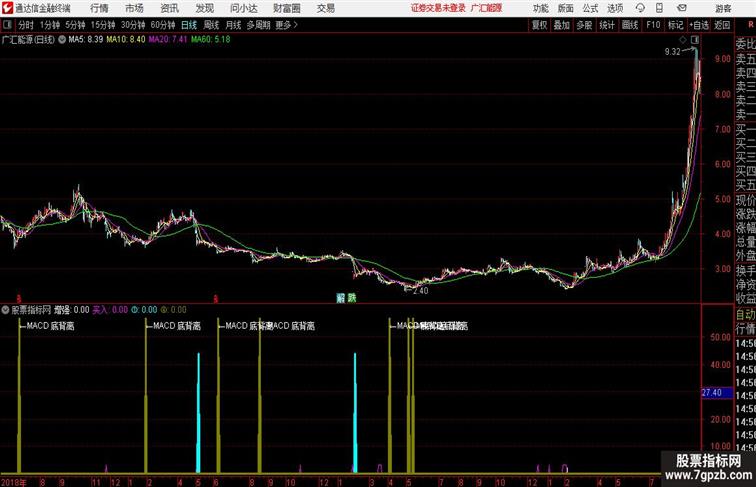Add stock with the +自选 button
This screenshot has width=756, height=487.
coord(699,25)
